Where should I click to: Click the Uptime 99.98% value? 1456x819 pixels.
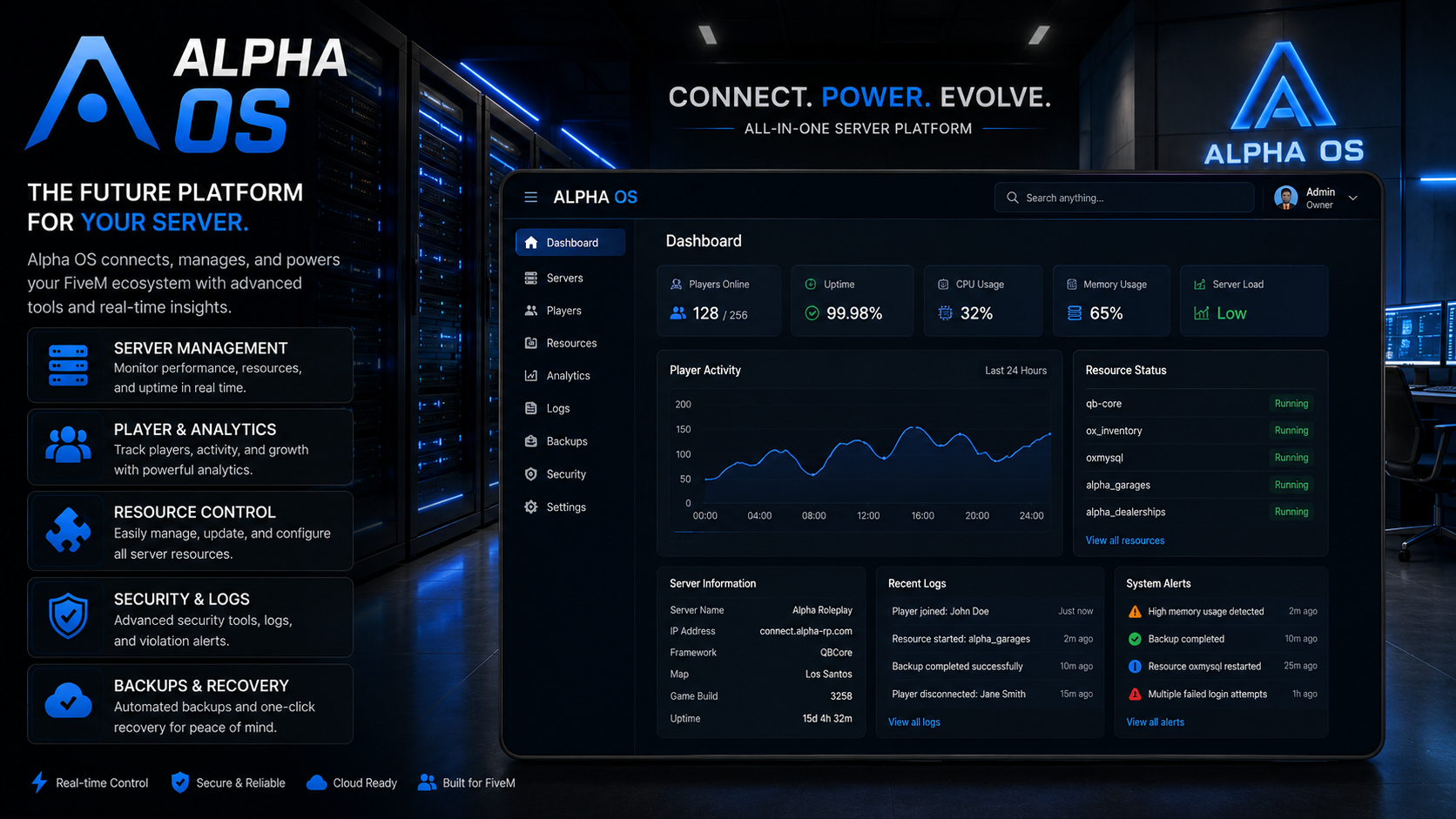pyautogui.click(x=854, y=313)
